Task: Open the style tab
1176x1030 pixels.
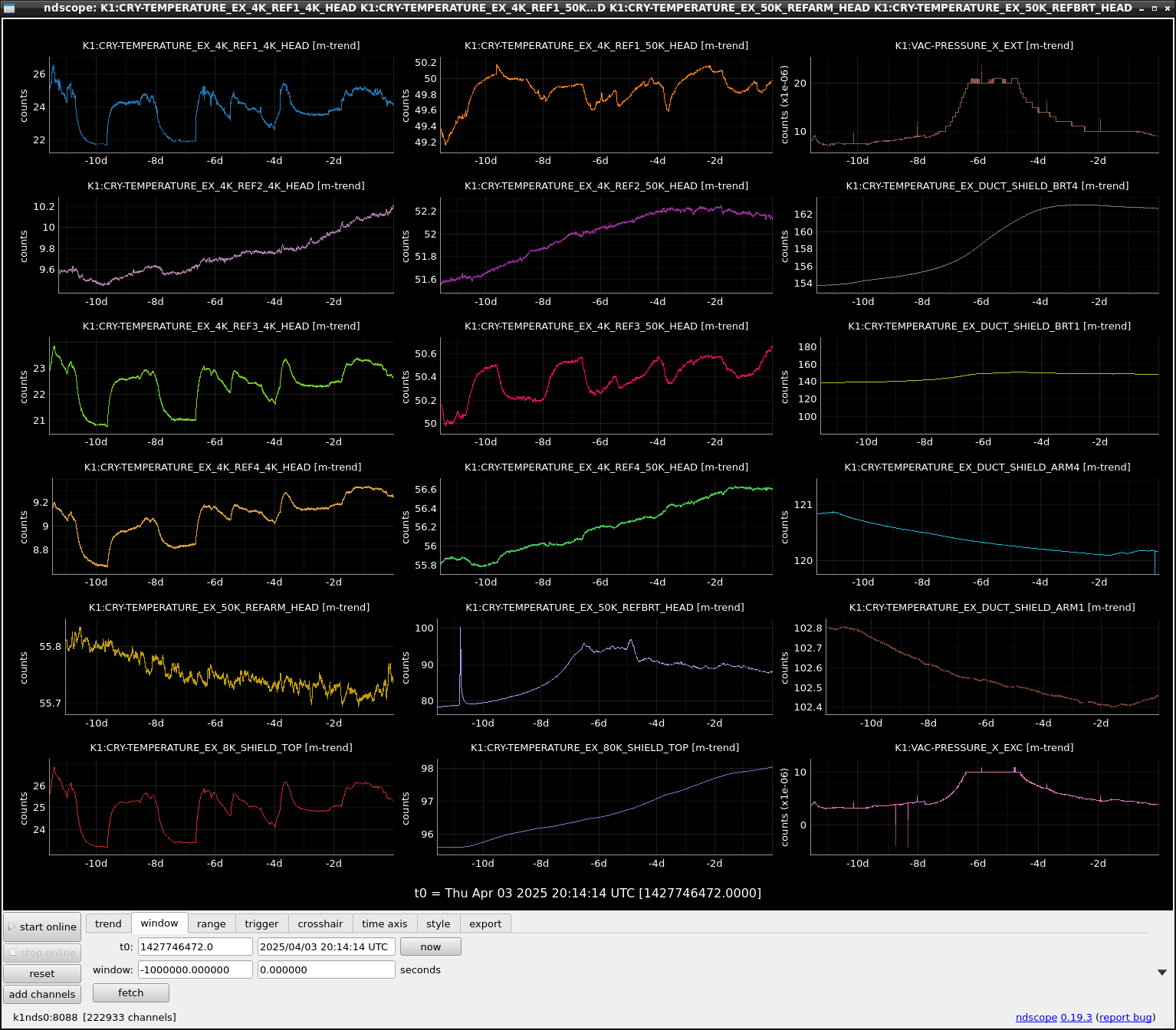Action: (439, 923)
